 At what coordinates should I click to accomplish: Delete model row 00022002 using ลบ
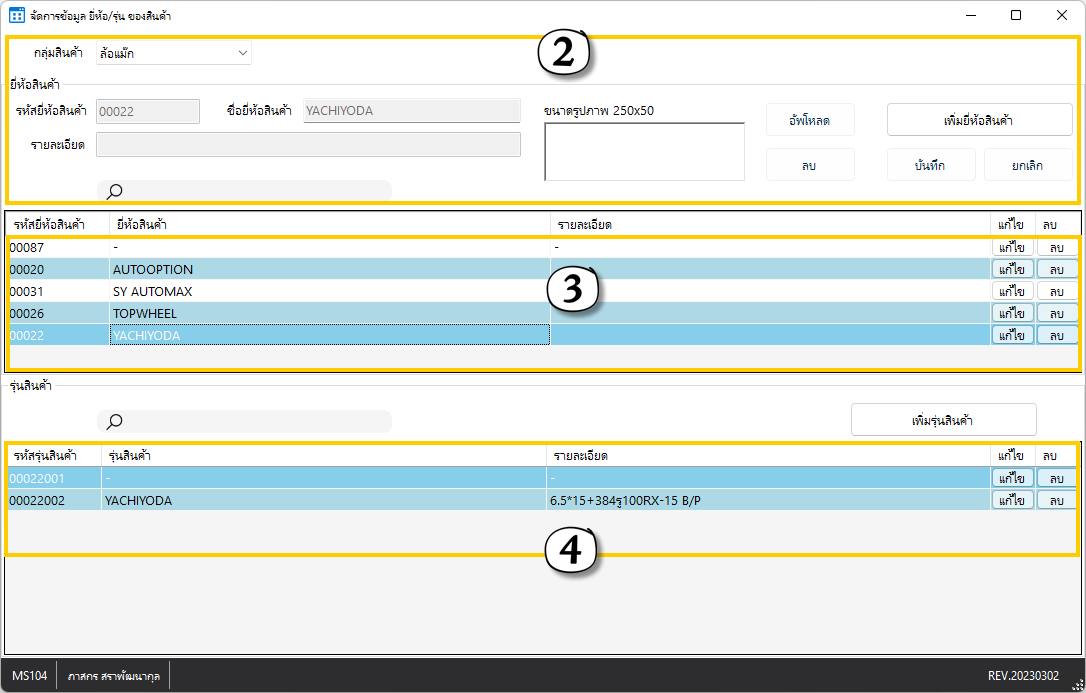(1057, 500)
